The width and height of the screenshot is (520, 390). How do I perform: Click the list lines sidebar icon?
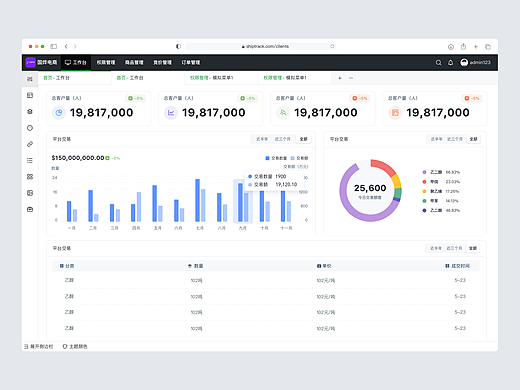point(30,160)
